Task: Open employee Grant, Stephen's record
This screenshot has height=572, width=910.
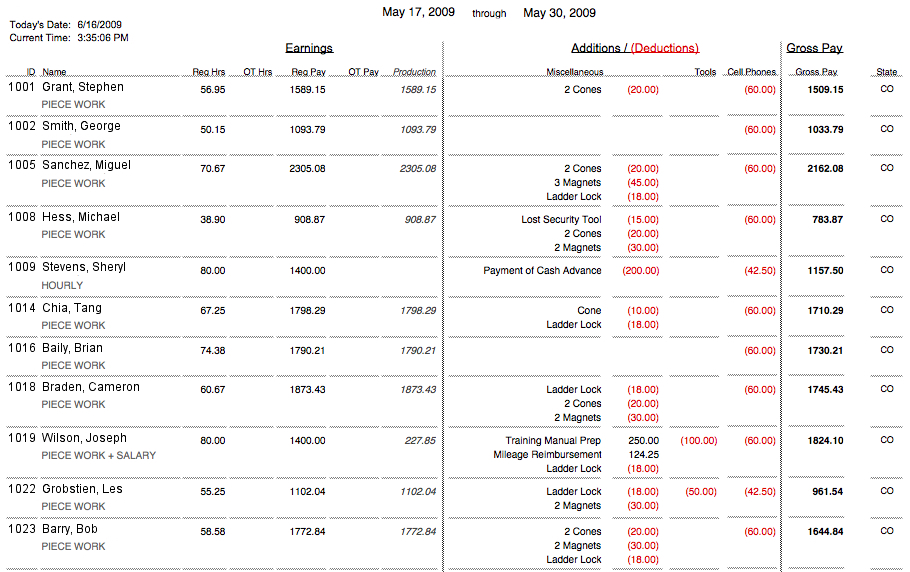Action: click(83, 87)
